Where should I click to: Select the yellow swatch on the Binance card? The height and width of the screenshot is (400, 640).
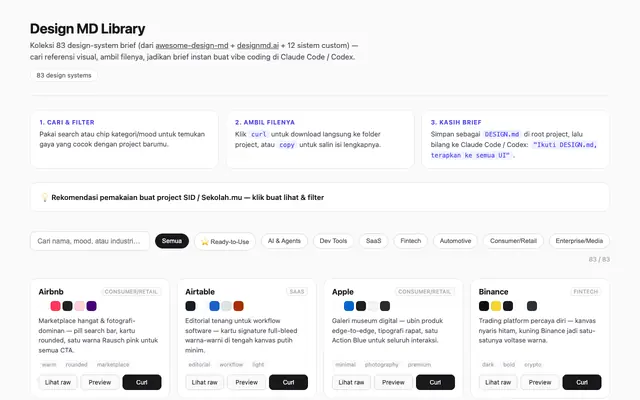click(x=496, y=306)
